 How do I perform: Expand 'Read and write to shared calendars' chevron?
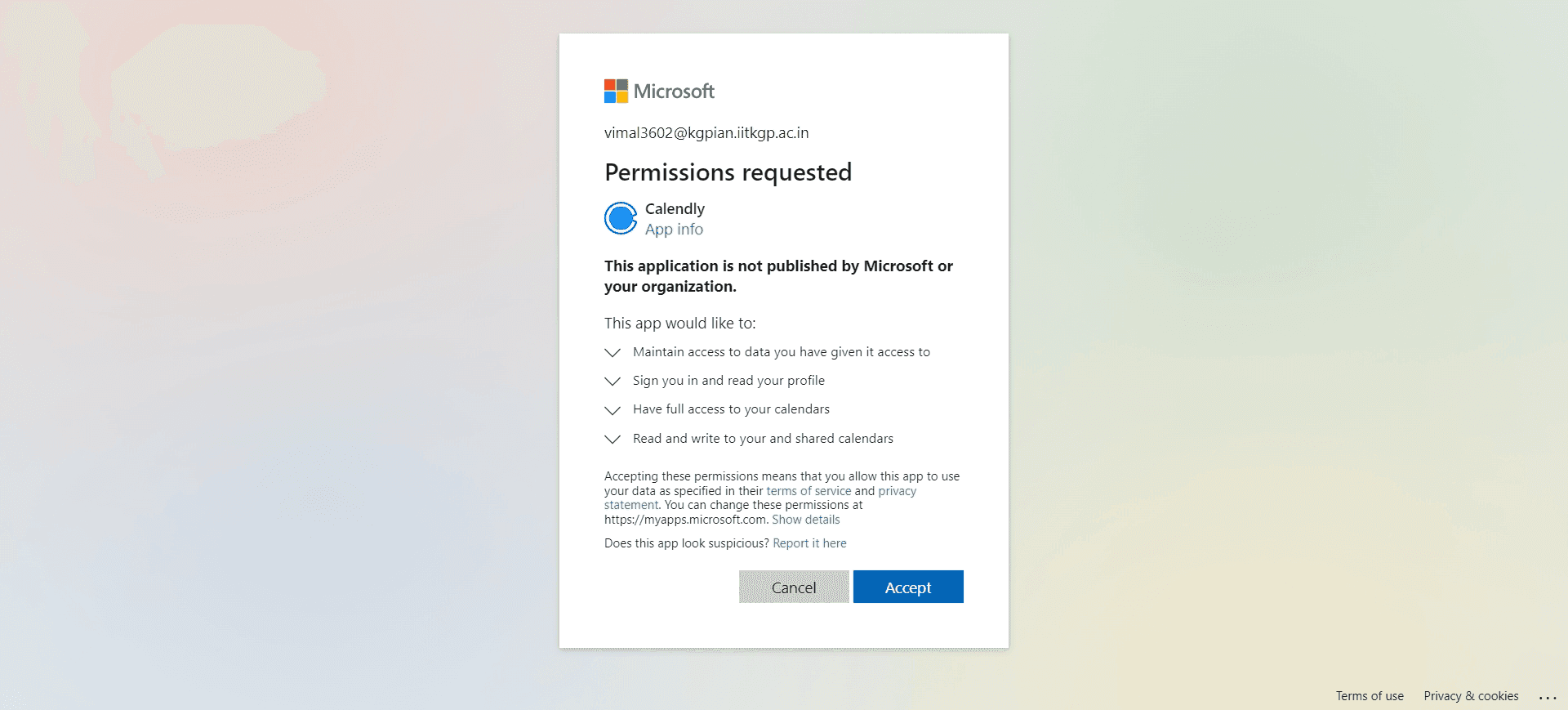[x=612, y=439]
